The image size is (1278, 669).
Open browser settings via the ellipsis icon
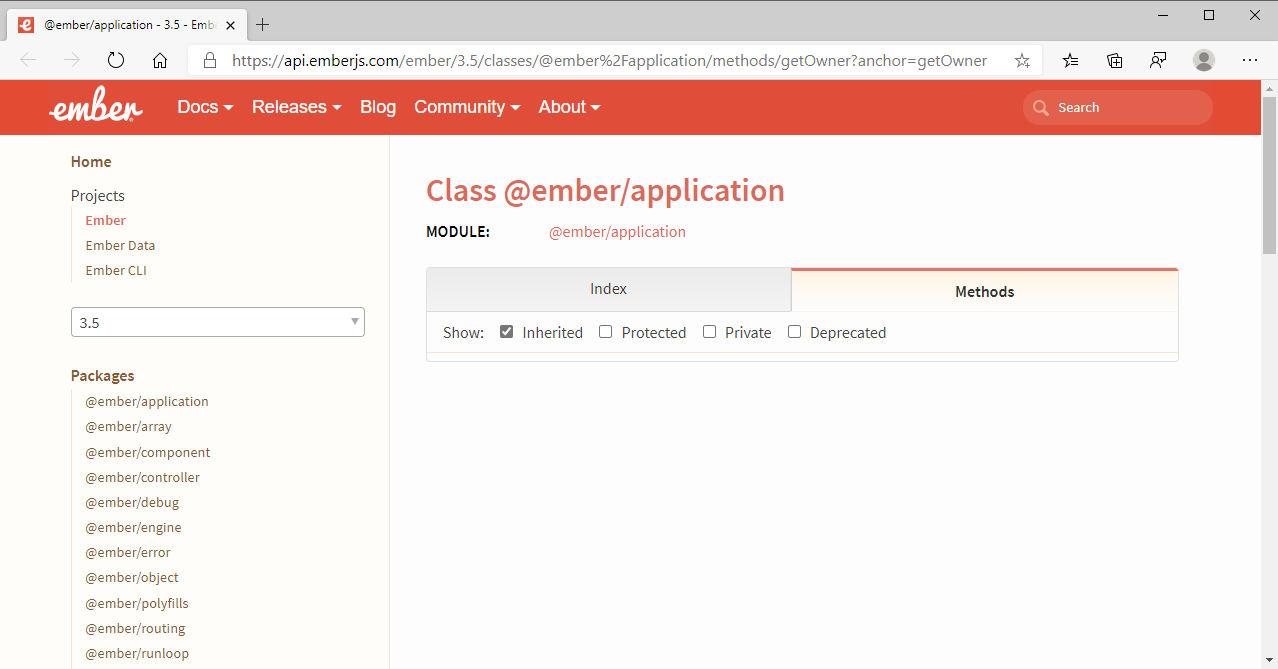click(x=1250, y=60)
